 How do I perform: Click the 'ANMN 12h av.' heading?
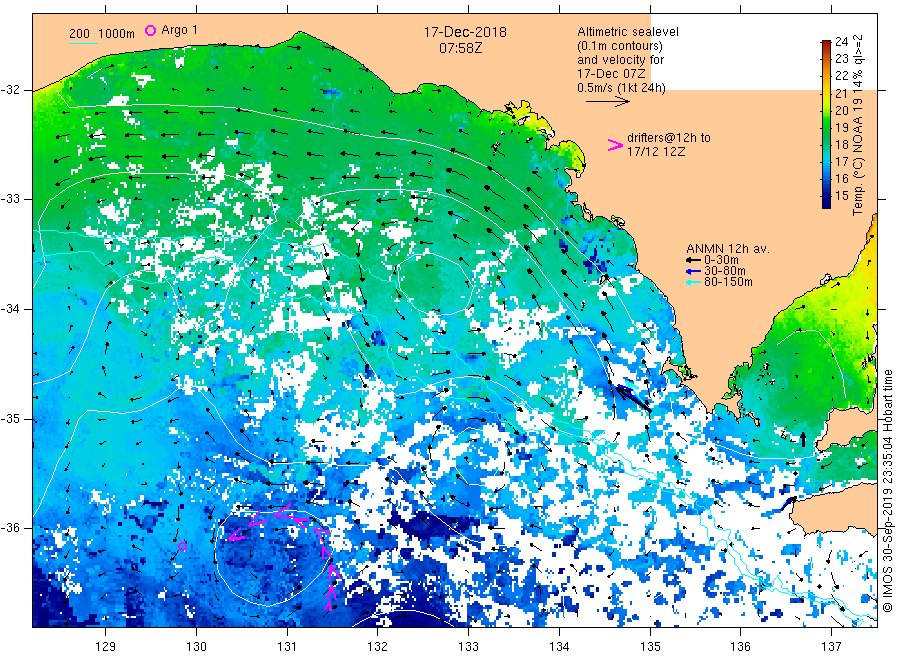[x=728, y=249]
